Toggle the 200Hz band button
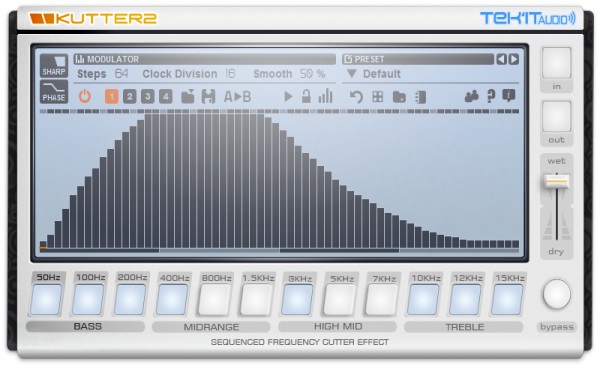600x370 pixels. tap(130, 300)
